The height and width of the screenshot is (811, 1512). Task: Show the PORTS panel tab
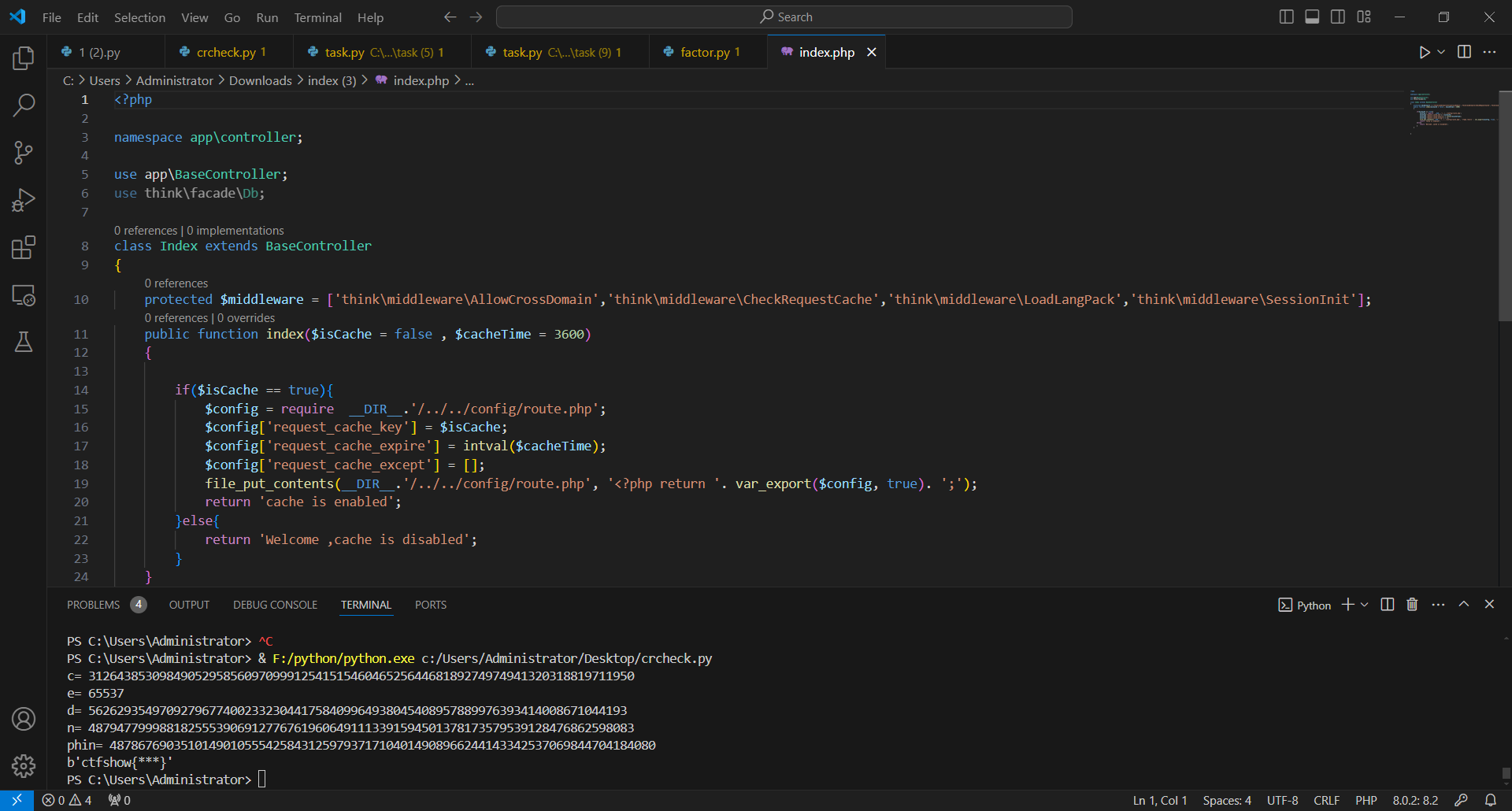[431, 605]
